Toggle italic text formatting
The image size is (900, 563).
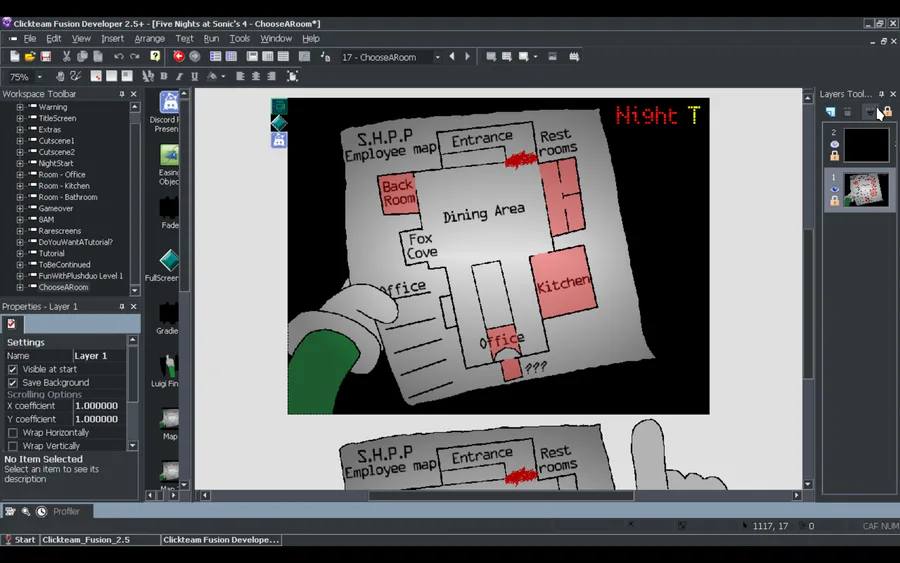(x=179, y=76)
